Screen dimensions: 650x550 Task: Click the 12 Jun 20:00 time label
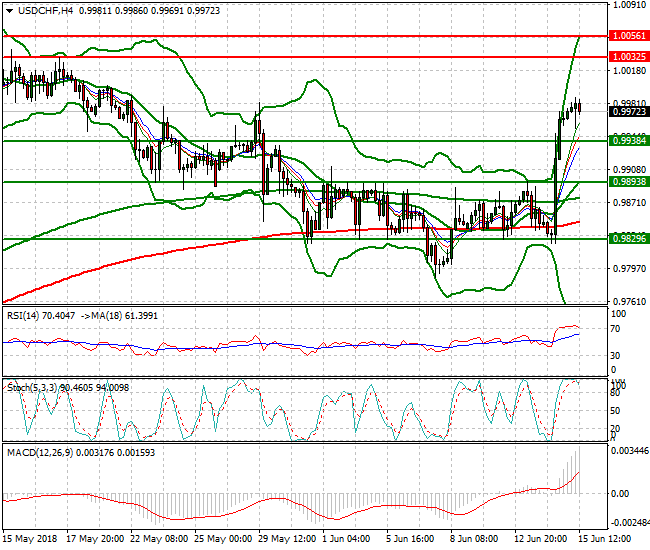pos(541,539)
